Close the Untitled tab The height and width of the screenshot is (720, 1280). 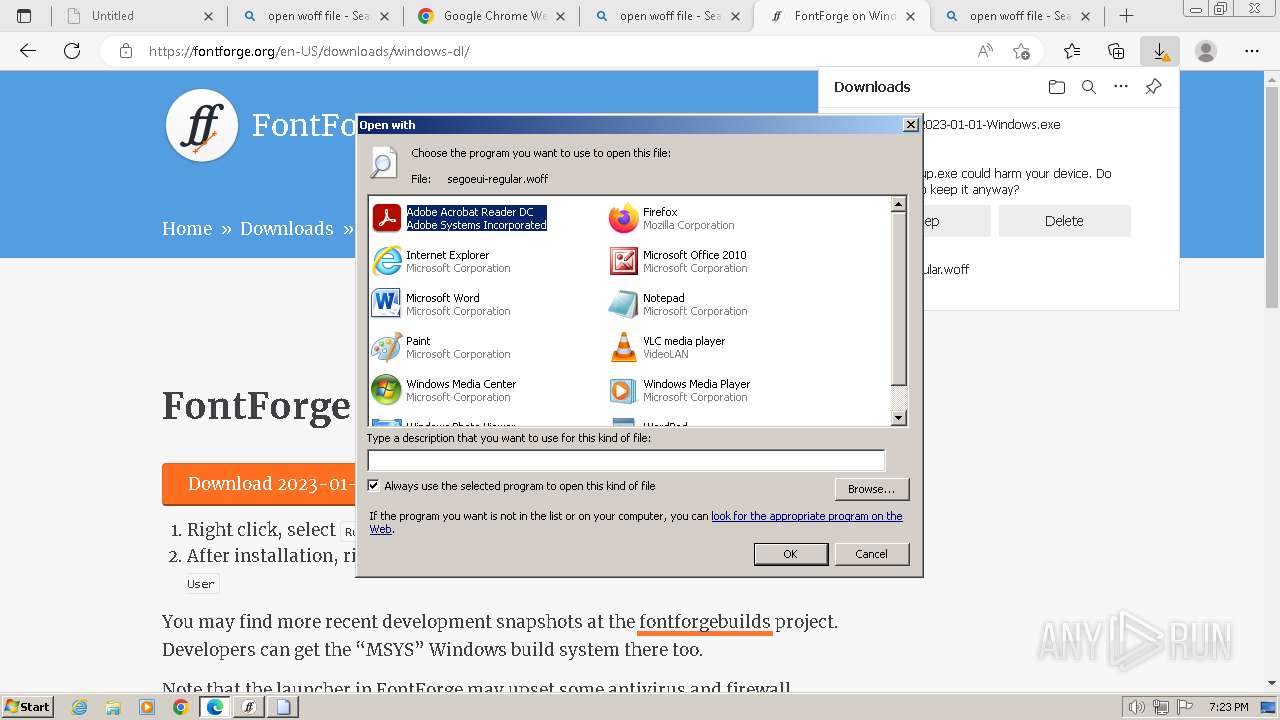click(x=208, y=16)
